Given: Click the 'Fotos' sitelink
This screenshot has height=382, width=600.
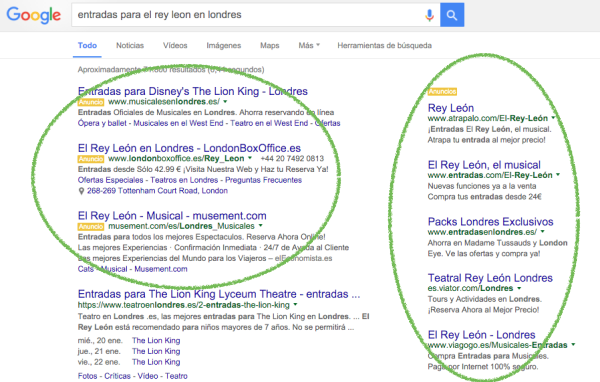Looking at the screenshot, I should 87,376.
